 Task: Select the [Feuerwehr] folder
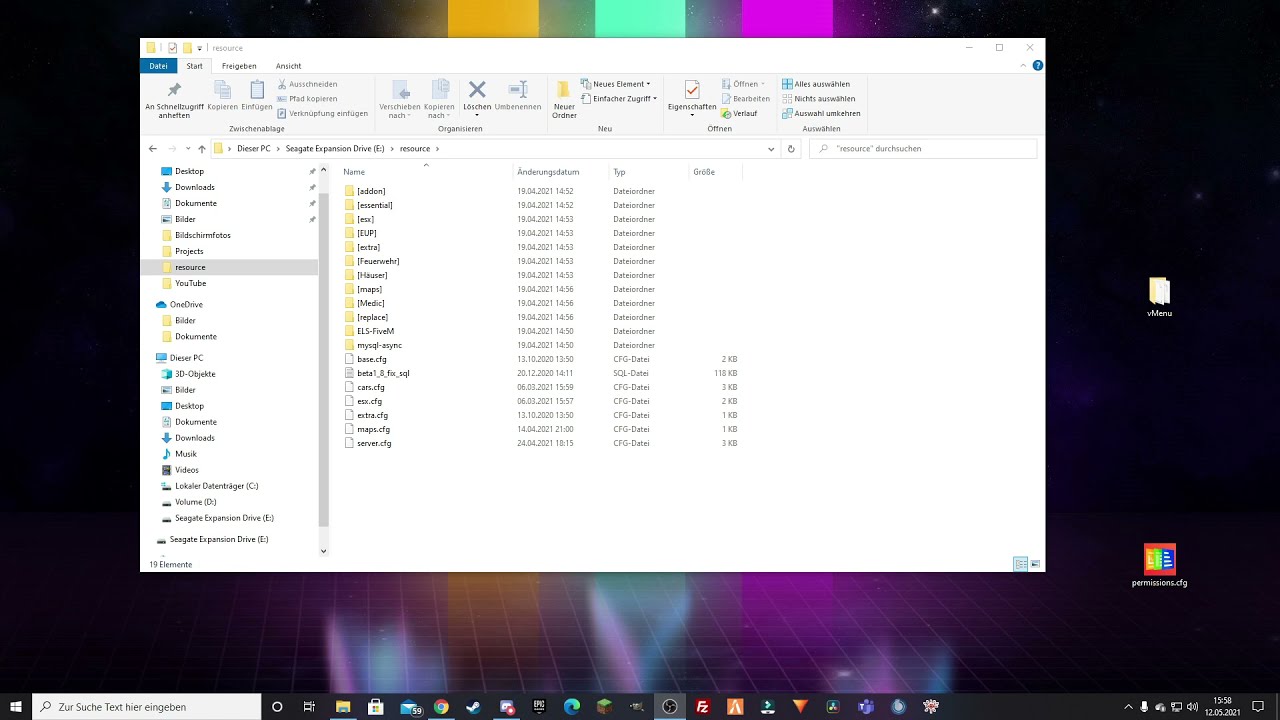[x=378, y=261]
